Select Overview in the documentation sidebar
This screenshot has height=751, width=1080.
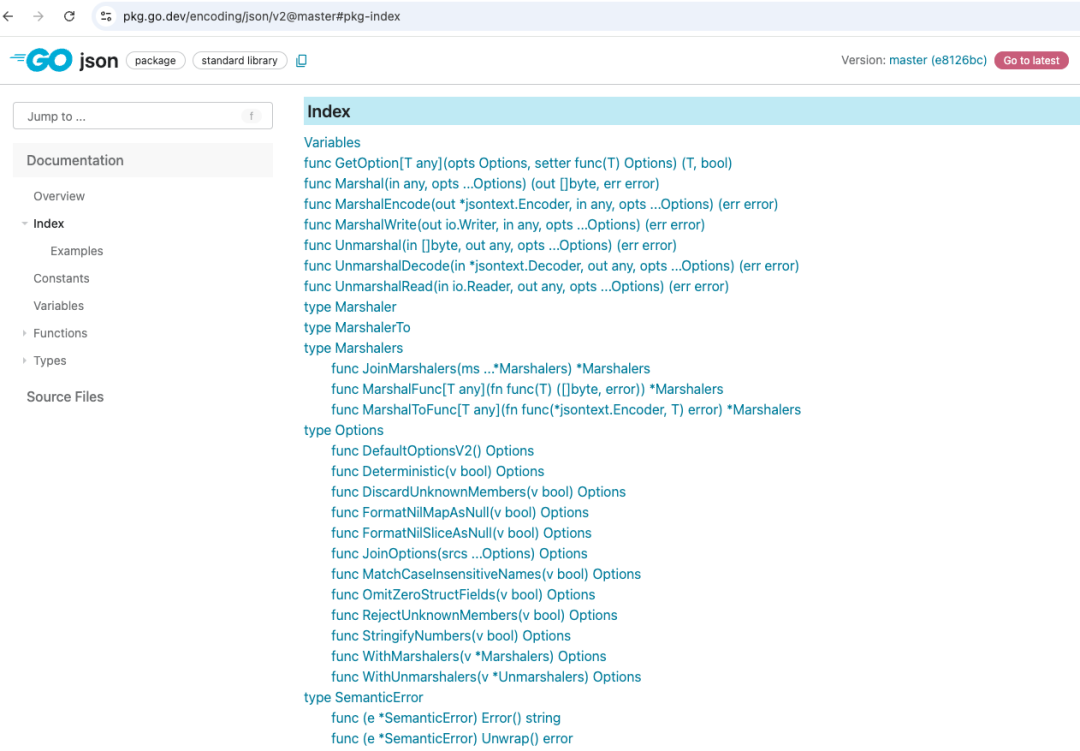pyautogui.click(x=61, y=195)
